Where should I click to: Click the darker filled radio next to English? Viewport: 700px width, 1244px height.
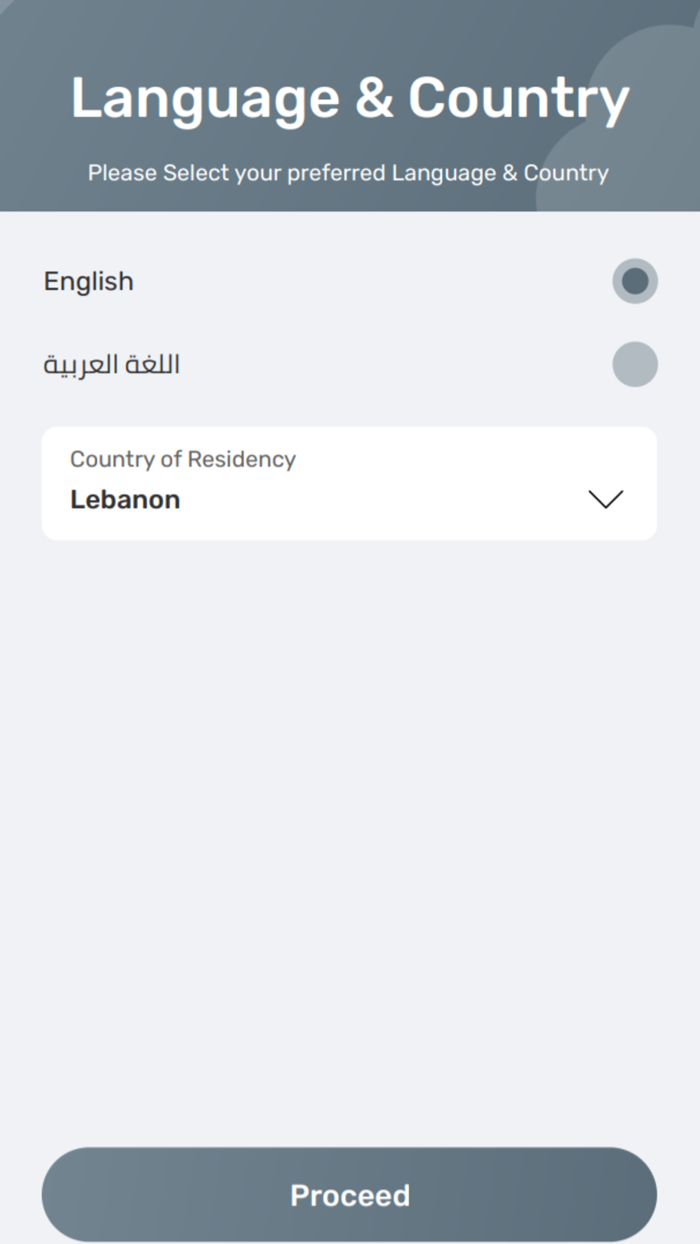[635, 281]
